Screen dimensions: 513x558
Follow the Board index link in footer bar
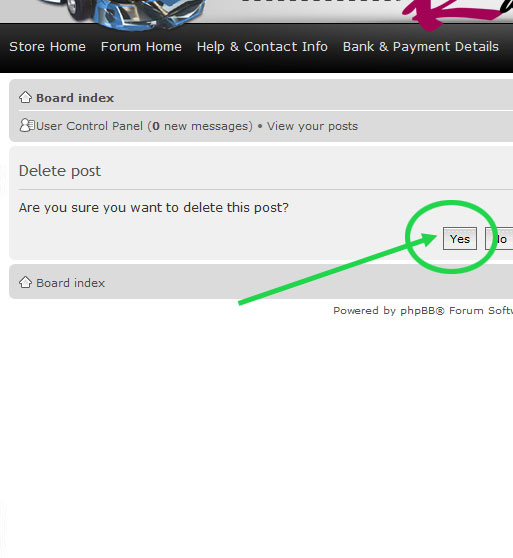pos(70,283)
